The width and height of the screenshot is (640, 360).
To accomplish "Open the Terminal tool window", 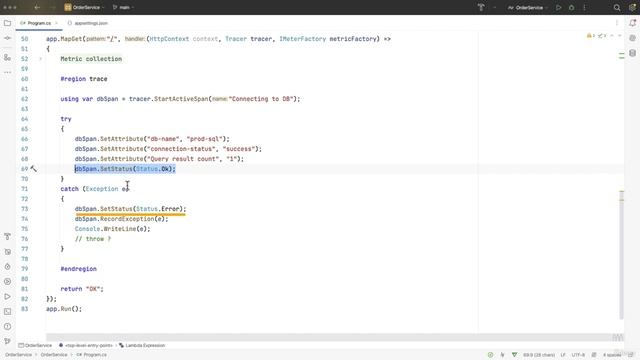I will pos(7,311).
